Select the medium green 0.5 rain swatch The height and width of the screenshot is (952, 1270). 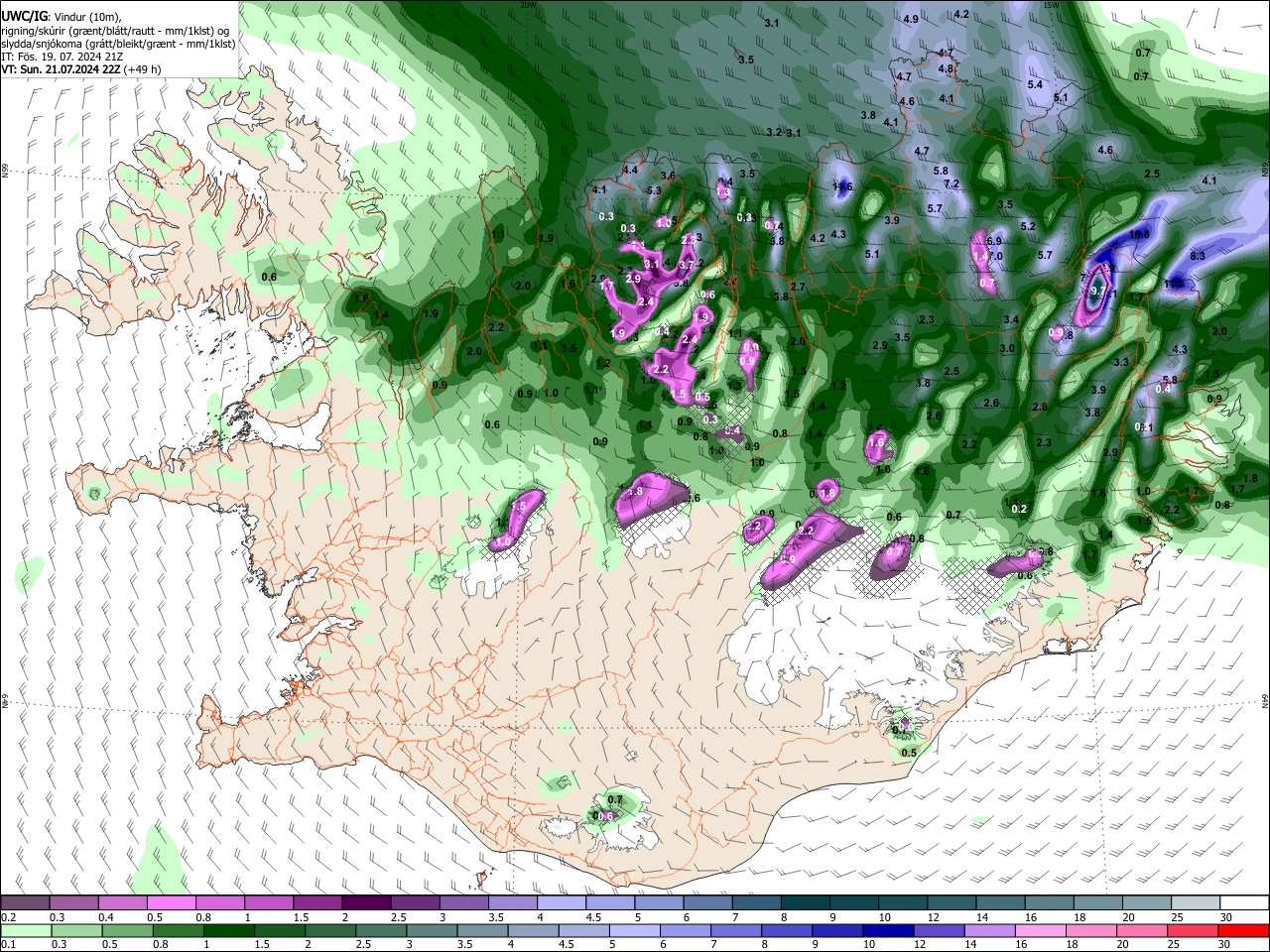(x=126, y=930)
